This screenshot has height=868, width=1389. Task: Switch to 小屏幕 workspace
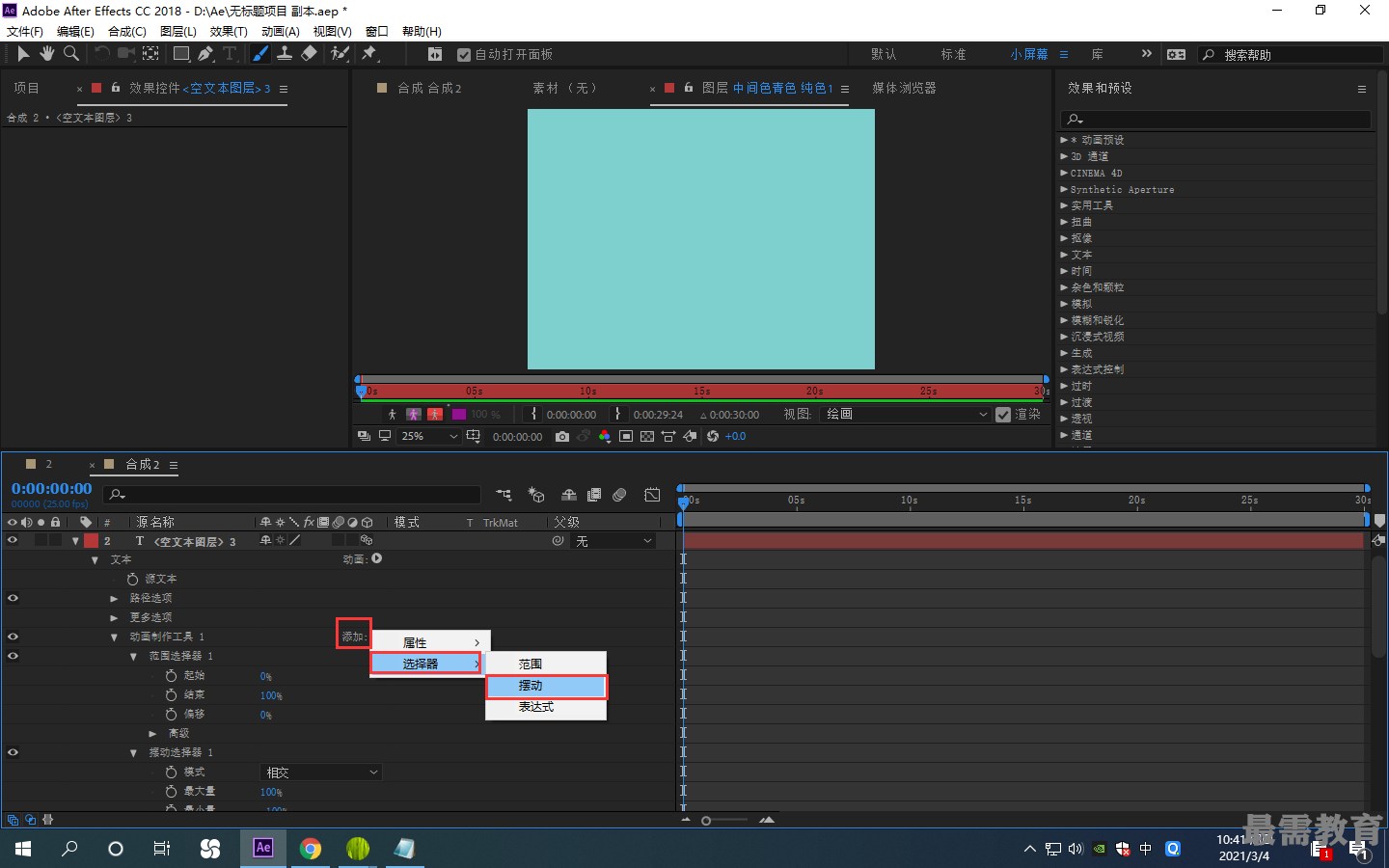click(1028, 54)
